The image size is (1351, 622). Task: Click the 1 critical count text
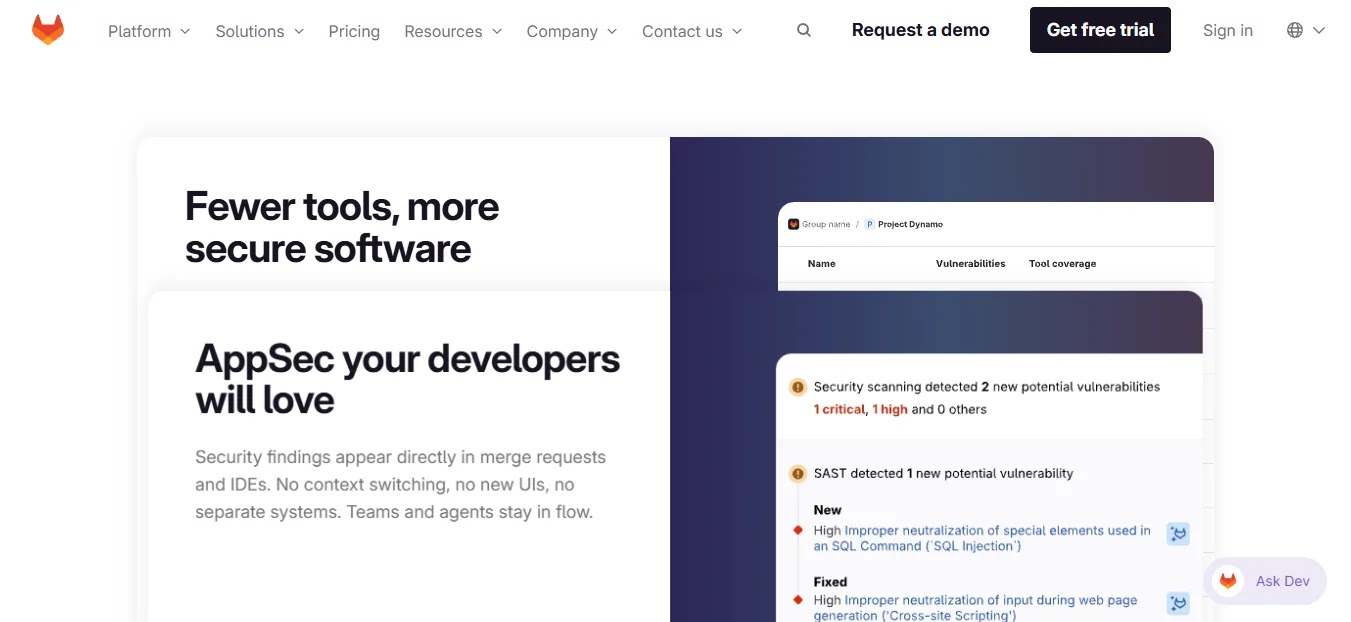coord(839,409)
